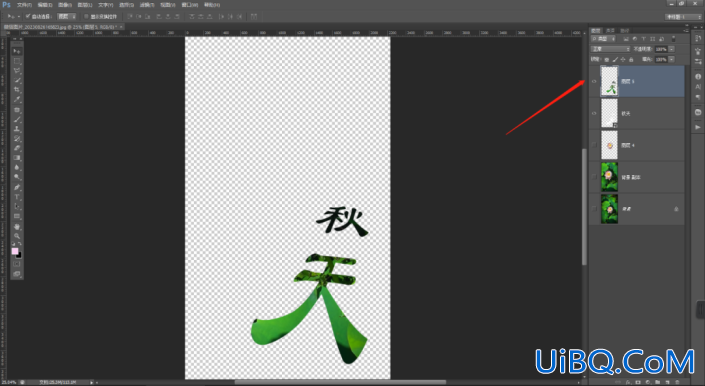705x386 pixels.
Task: Open the Paragraph panel icon in side dock
Action: 698,97
